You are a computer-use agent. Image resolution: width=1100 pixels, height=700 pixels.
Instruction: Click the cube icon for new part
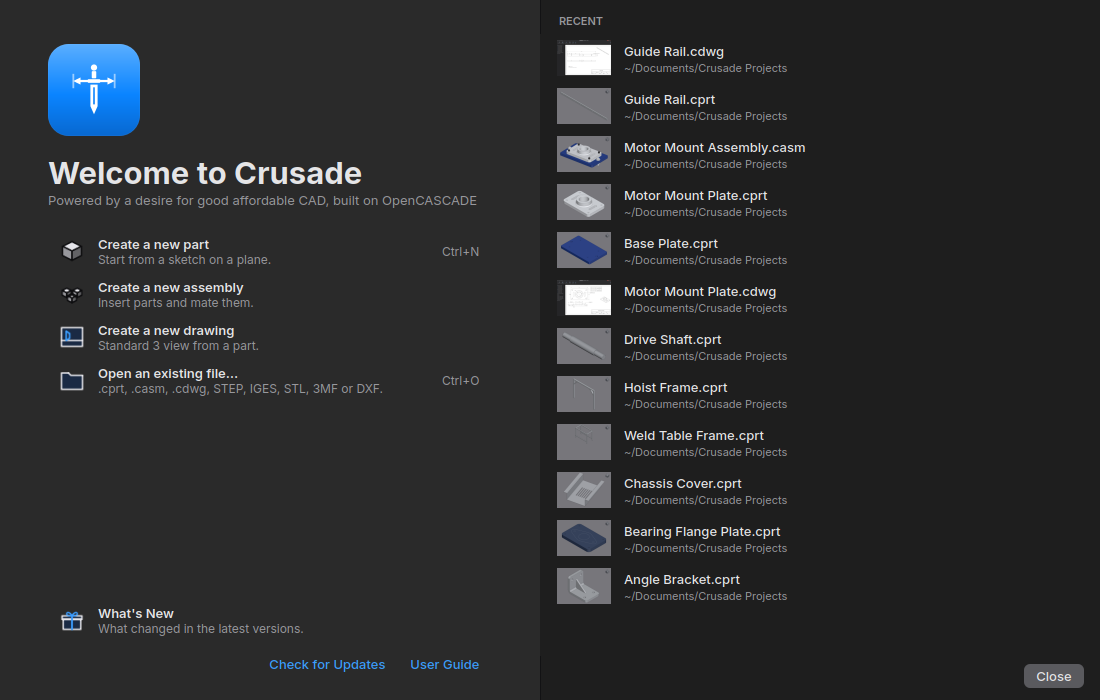72,251
